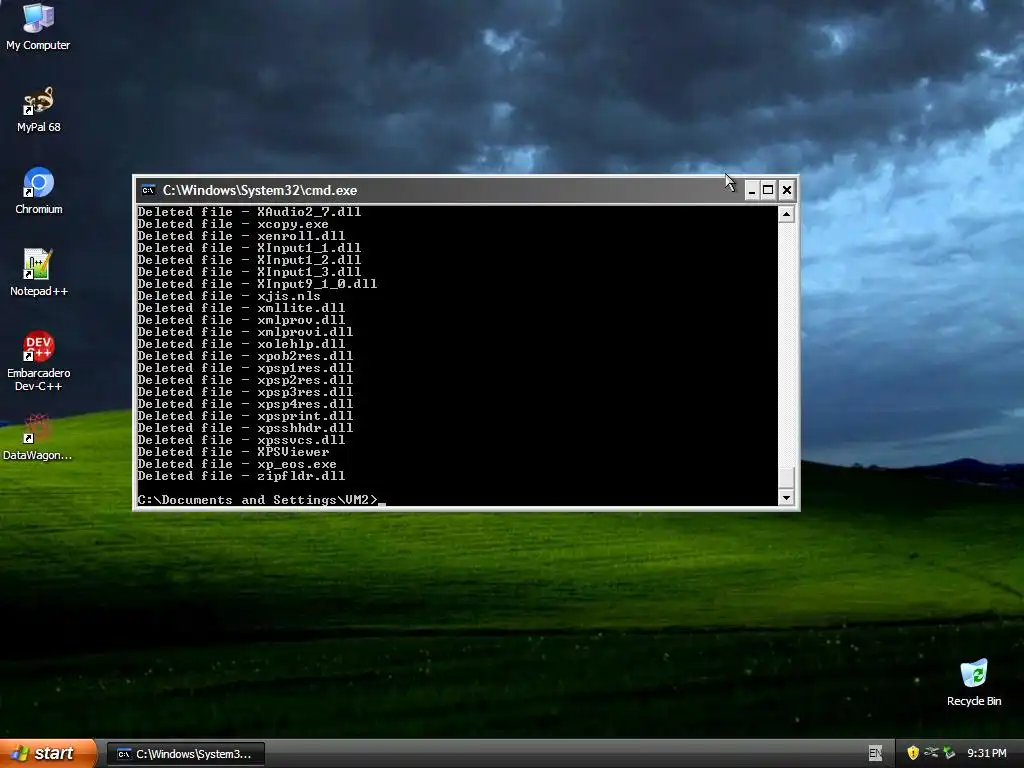1024x768 pixels.
Task: Click the line 'Deleted file - xp_eos.exe'
Action: pyautogui.click(x=237, y=464)
